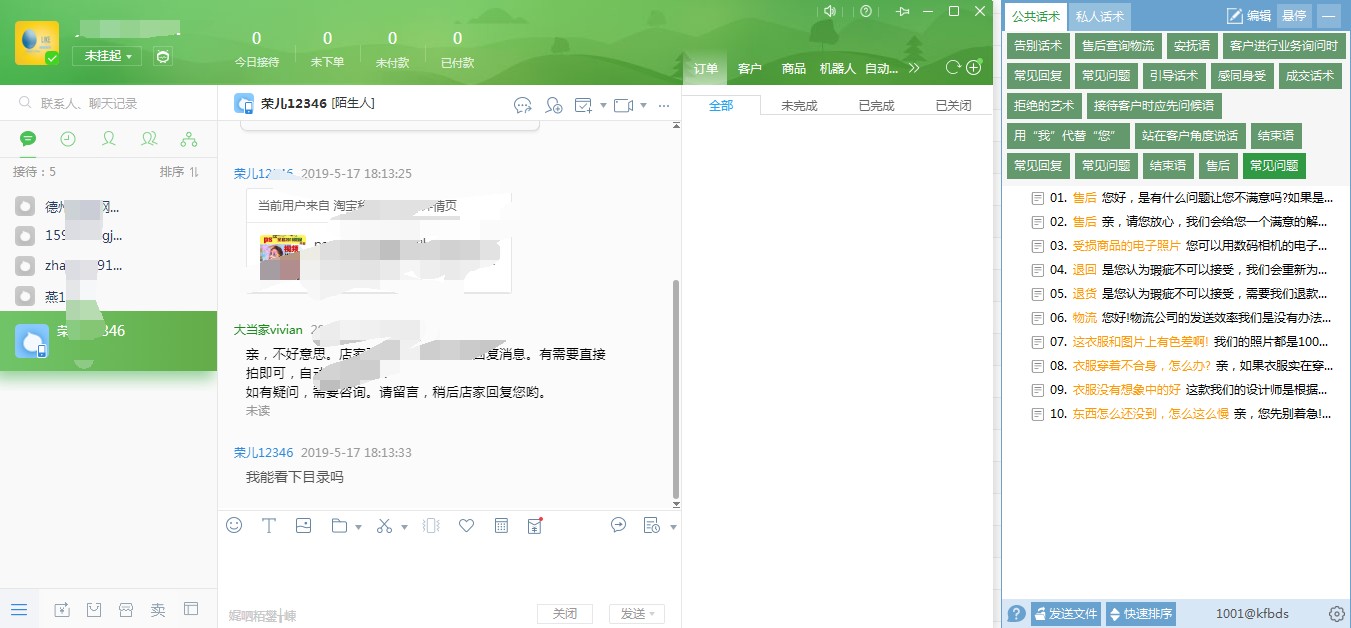Click the contacts and chat history search field
This screenshot has height=628, width=1351.
pyautogui.click(x=110, y=103)
